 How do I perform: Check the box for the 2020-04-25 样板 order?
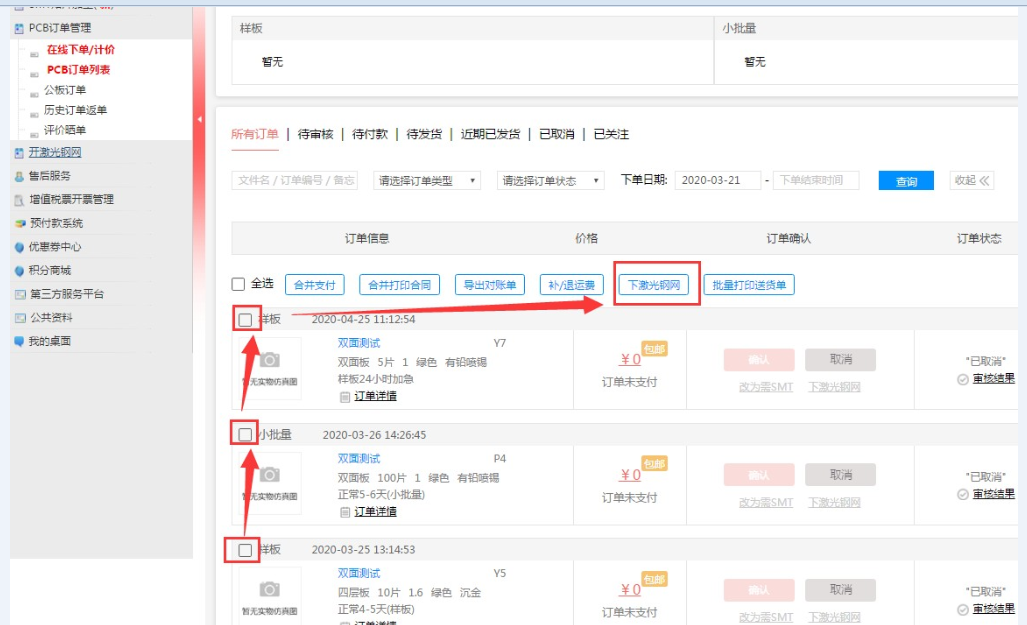tap(245, 320)
